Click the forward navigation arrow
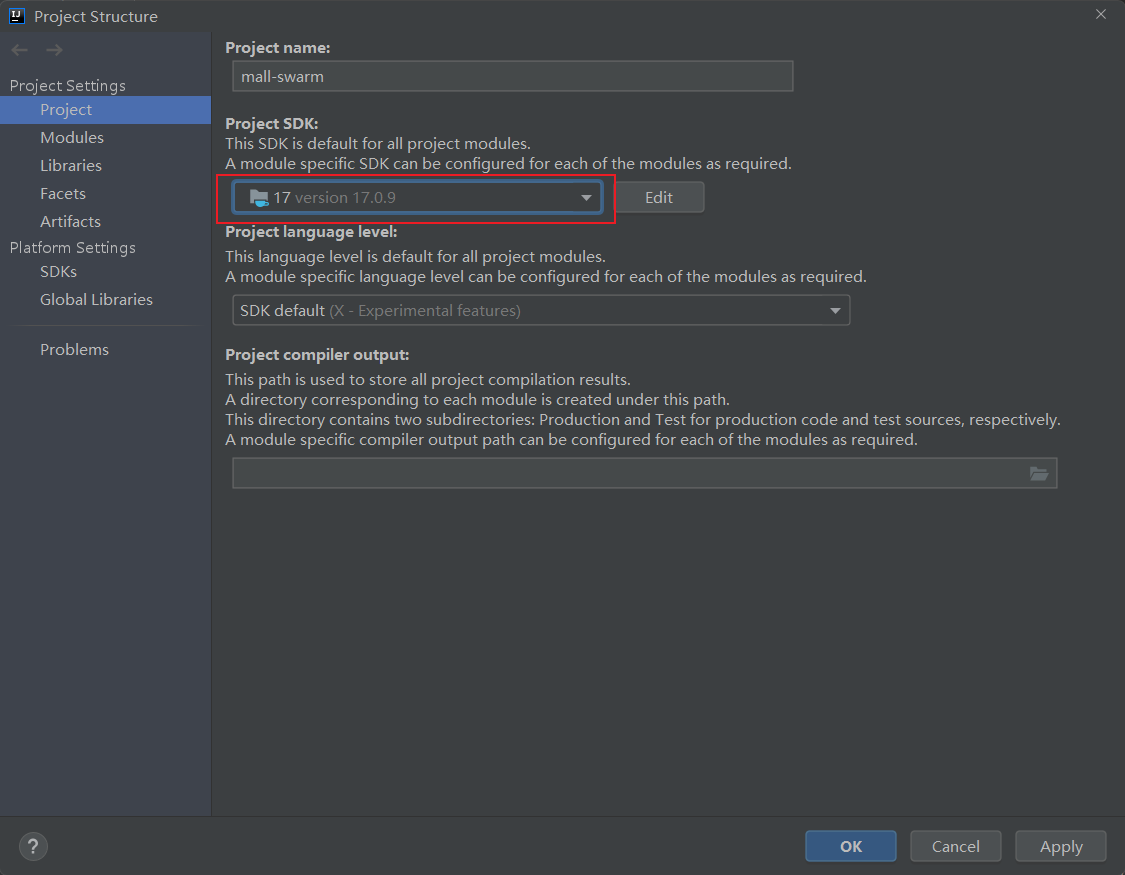This screenshot has width=1125, height=875. [54, 50]
